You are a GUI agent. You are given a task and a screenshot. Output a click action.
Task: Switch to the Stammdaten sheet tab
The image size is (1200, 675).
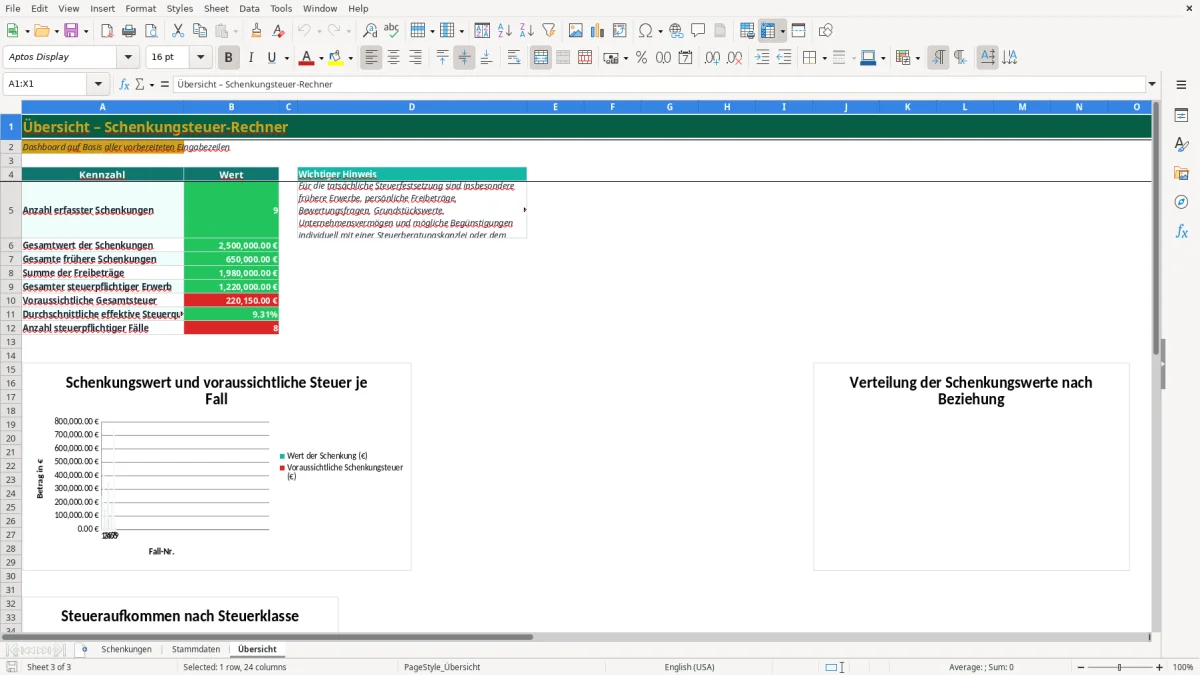(195, 649)
